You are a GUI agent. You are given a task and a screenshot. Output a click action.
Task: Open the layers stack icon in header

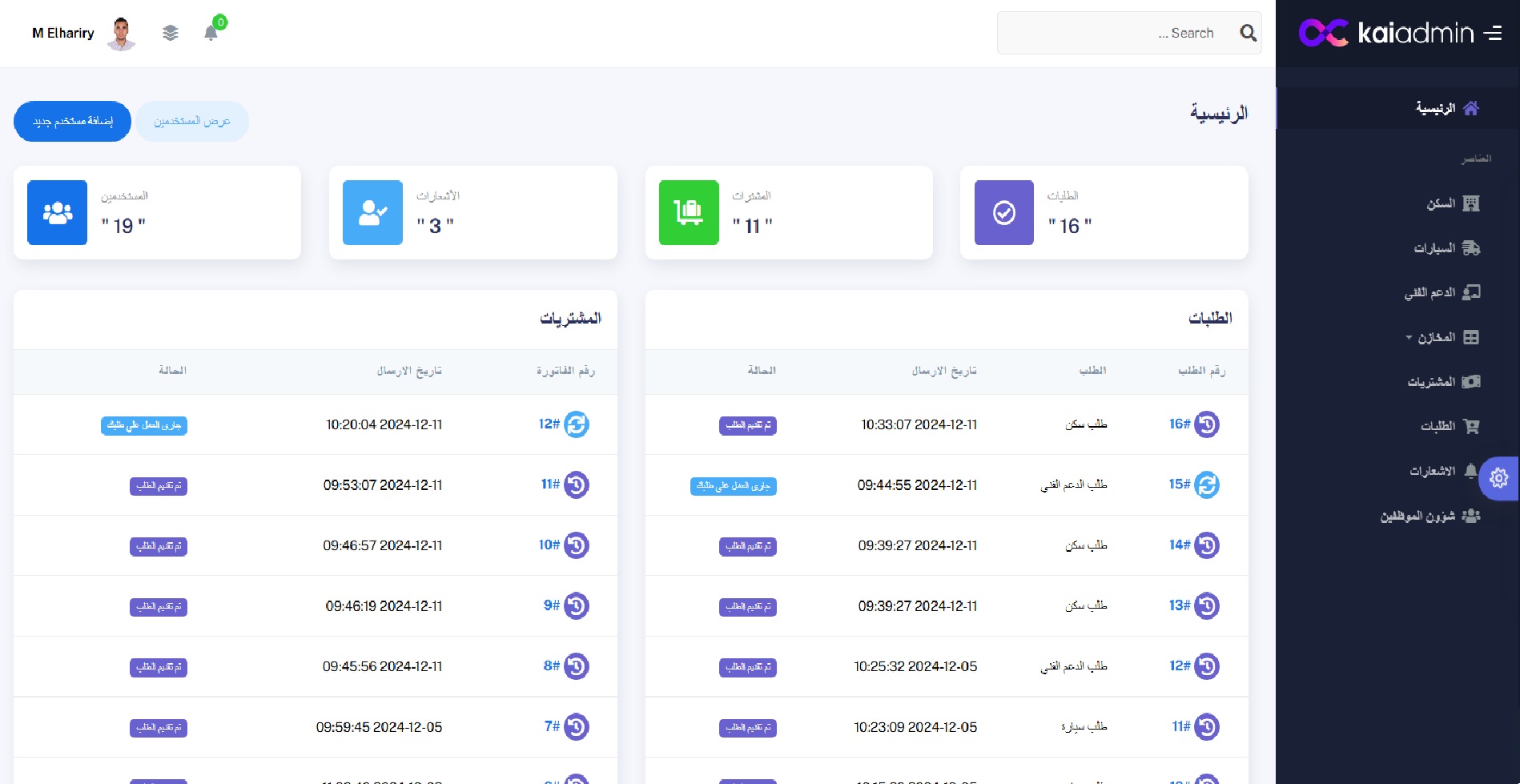click(x=170, y=33)
